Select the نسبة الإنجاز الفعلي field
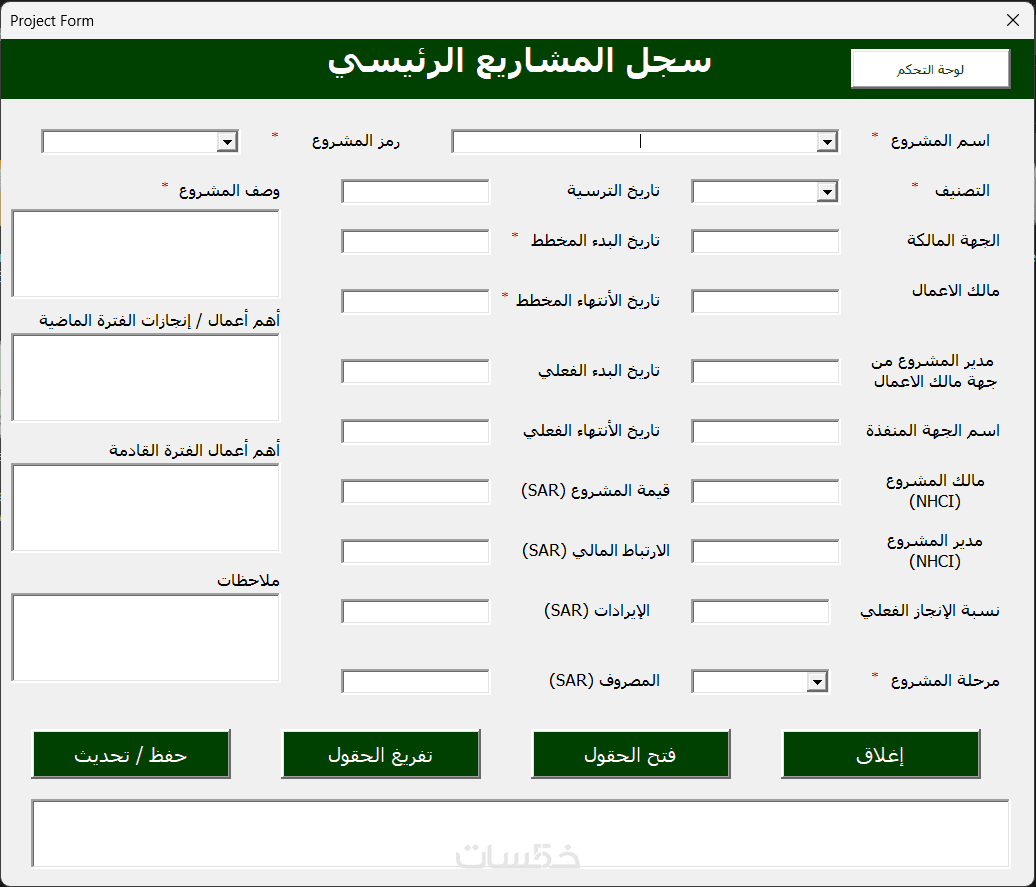This screenshot has width=1036, height=887. tap(760, 611)
